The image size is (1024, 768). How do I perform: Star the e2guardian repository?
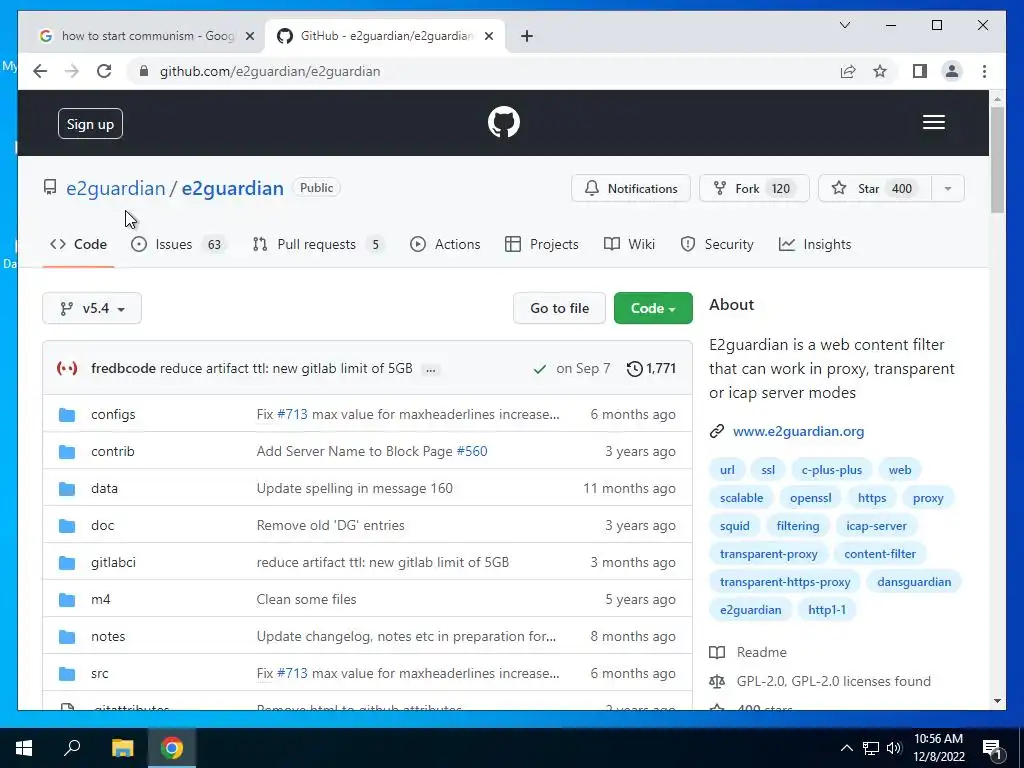click(875, 189)
